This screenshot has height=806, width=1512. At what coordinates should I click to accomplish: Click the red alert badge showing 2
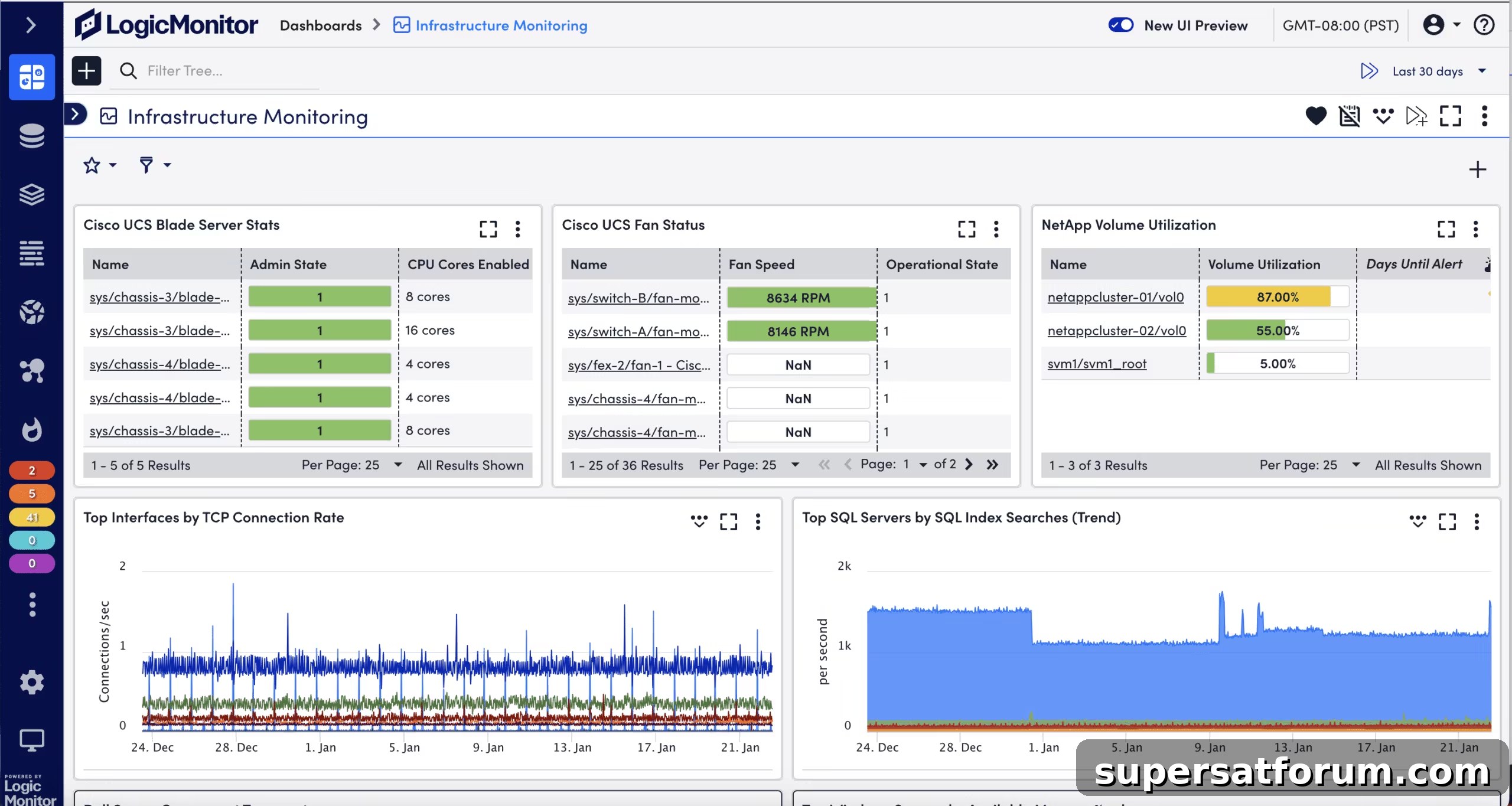click(32, 471)
